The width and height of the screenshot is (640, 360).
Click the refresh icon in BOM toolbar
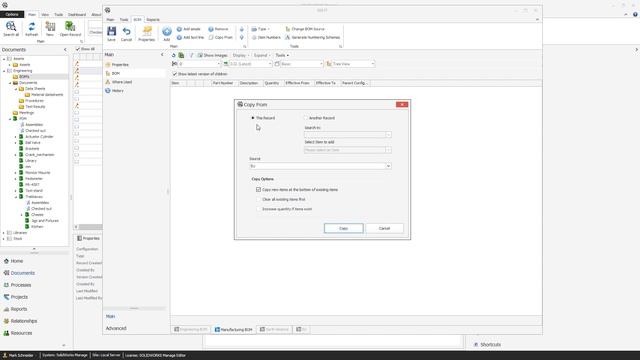click(173, 55)
